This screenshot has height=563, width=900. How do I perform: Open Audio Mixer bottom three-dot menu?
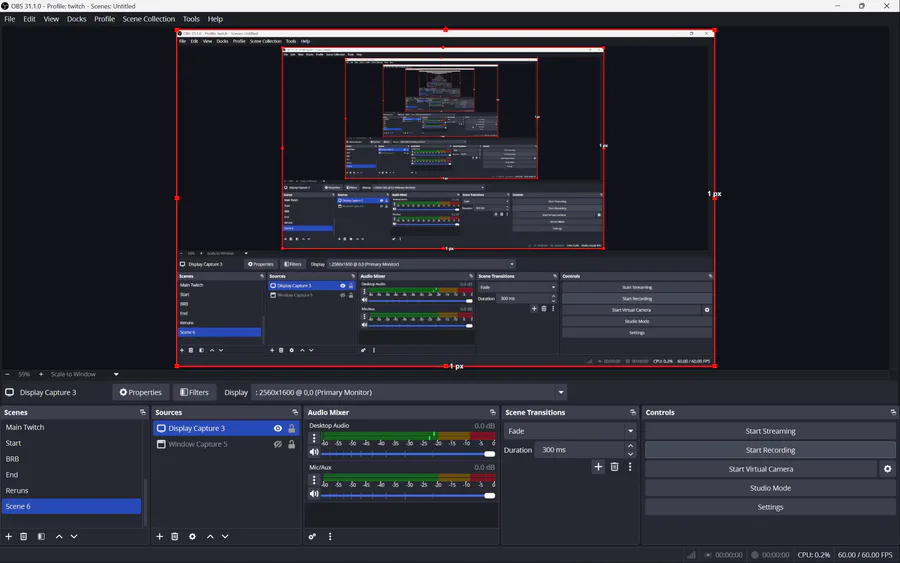(x=330, y=536)
